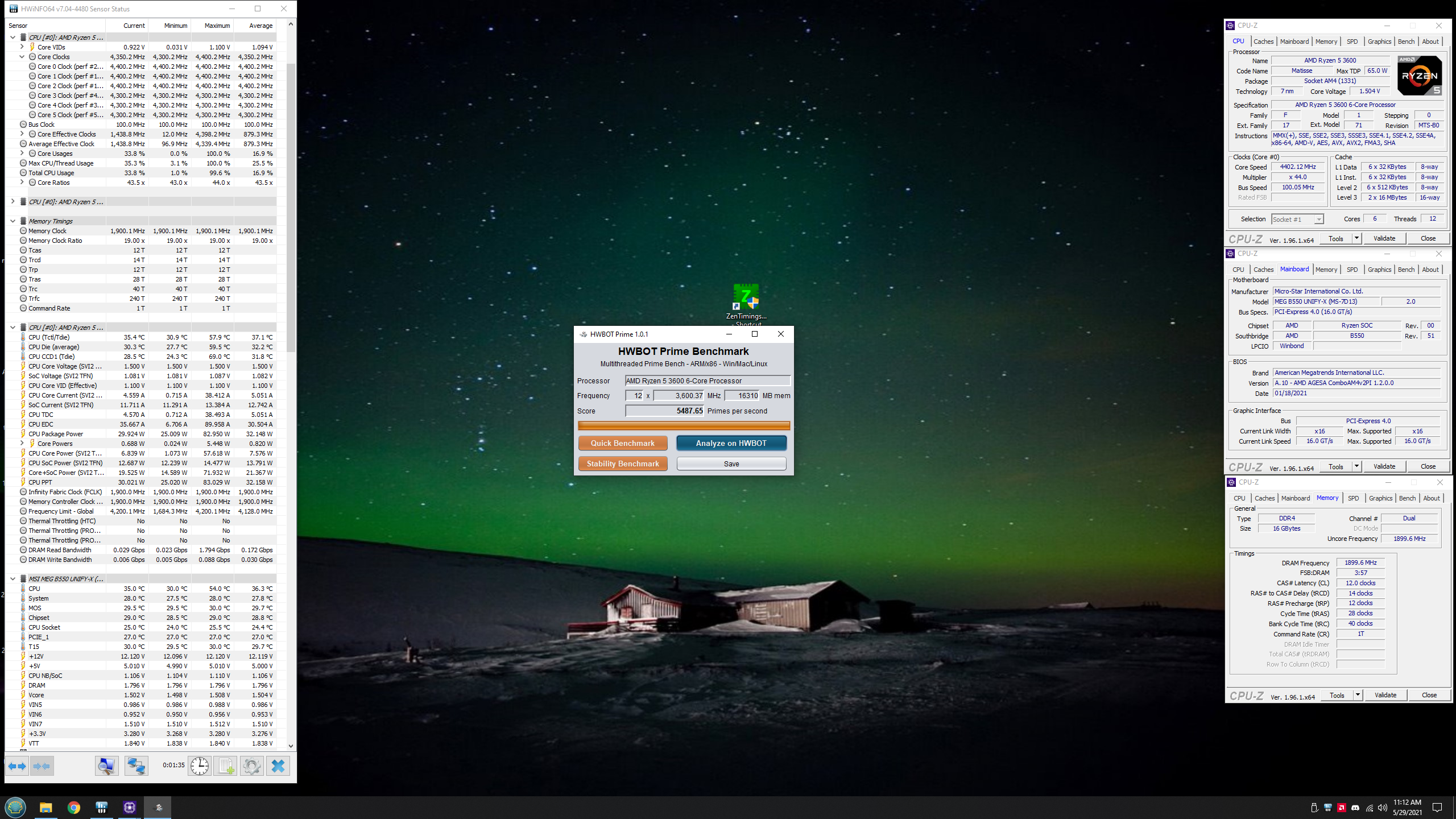
Task: Open SPD tab in top CPU-Z window
Action: point(1352,42)
